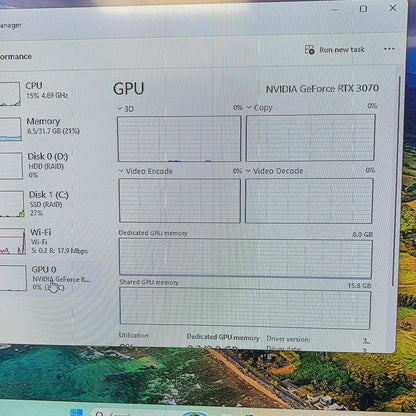Maximize the Task Manager window
416x416 pixels.
click(363, 9)
